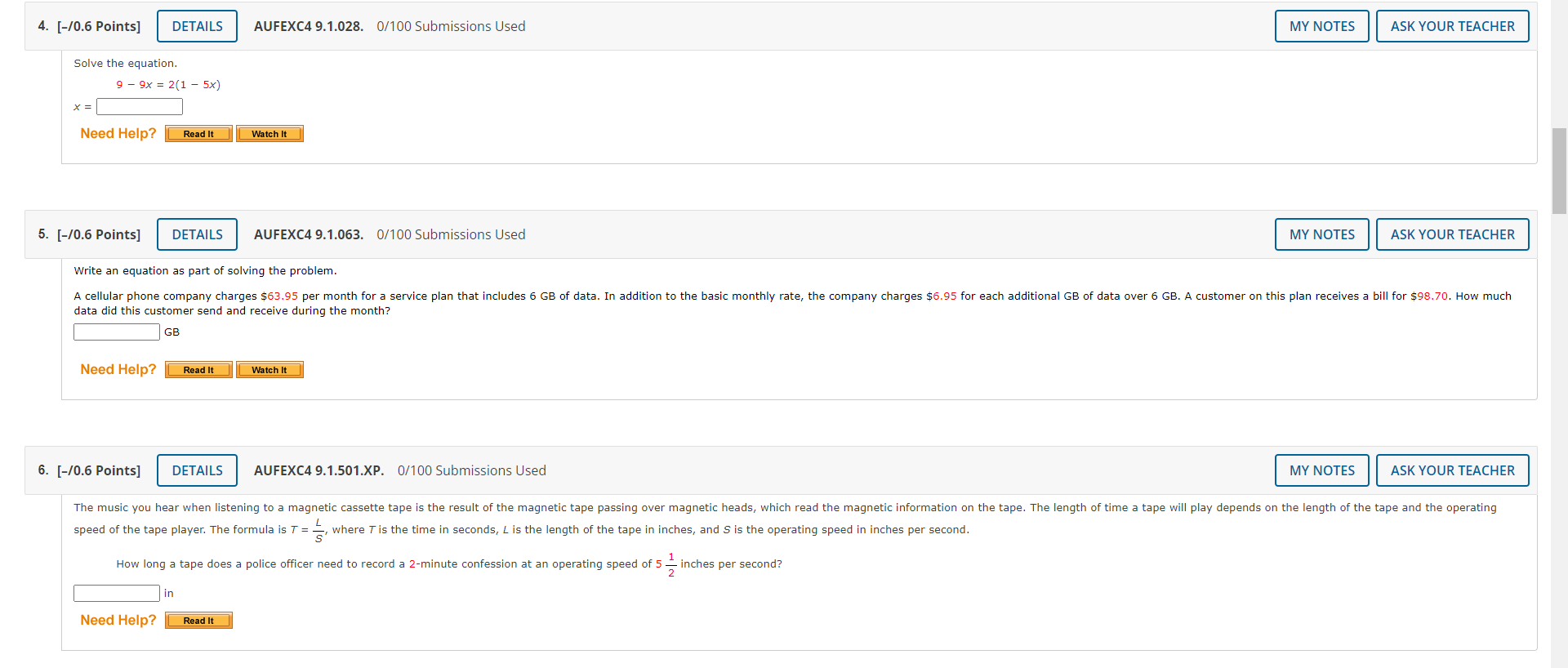This screenshot has height=668, width=1568.
Task: Click DETAILS for question 6
Action: click(x=197, y=470)
